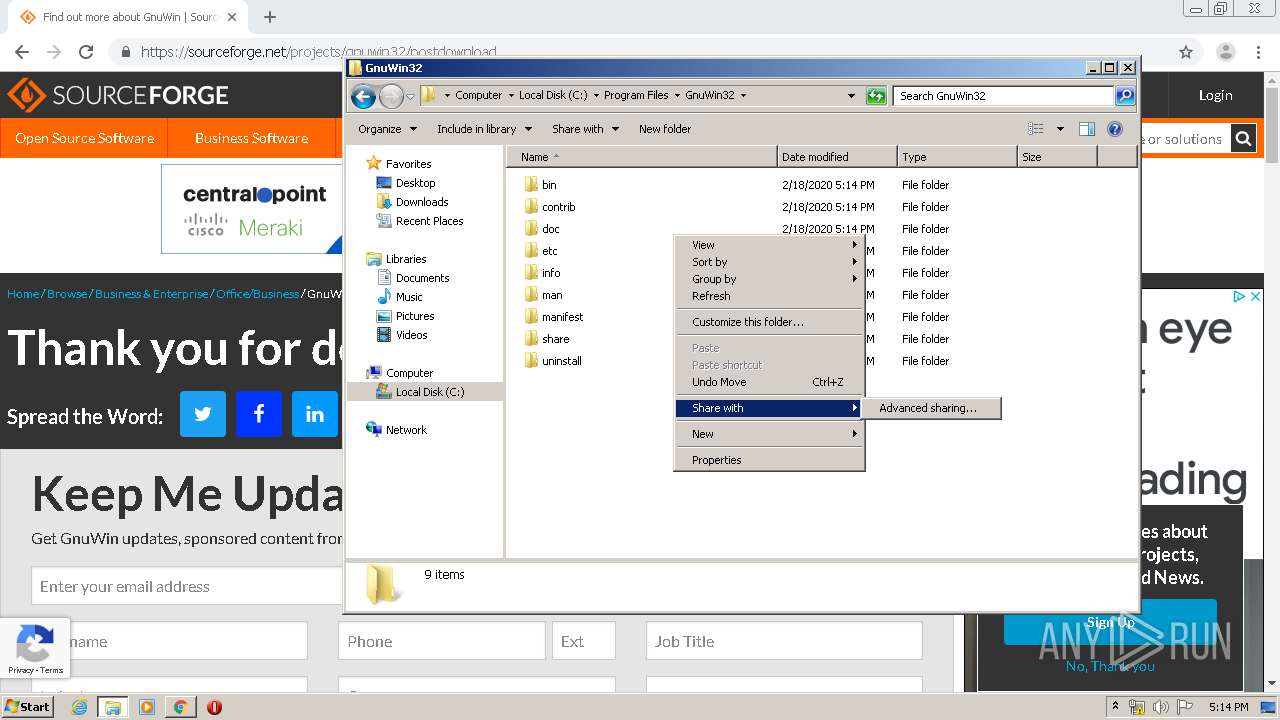Select the uninstall folder icon
1280x720 pixels.
tap(531, 361)
